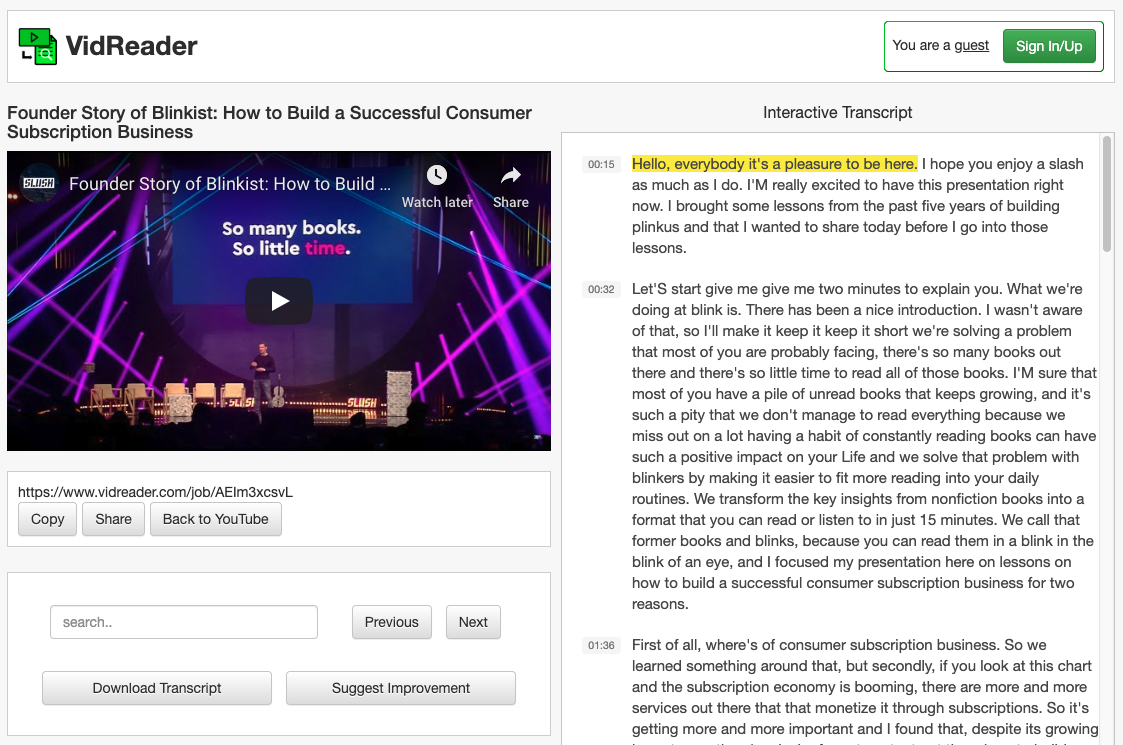Viewport: 1123px width, 745px height.
Task: Copy the job URL
Action: click(47, 519)
